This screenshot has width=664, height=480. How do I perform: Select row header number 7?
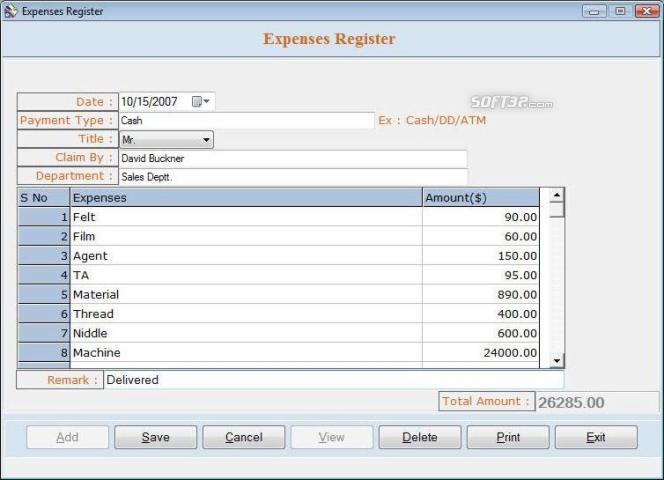pos(44,333)
